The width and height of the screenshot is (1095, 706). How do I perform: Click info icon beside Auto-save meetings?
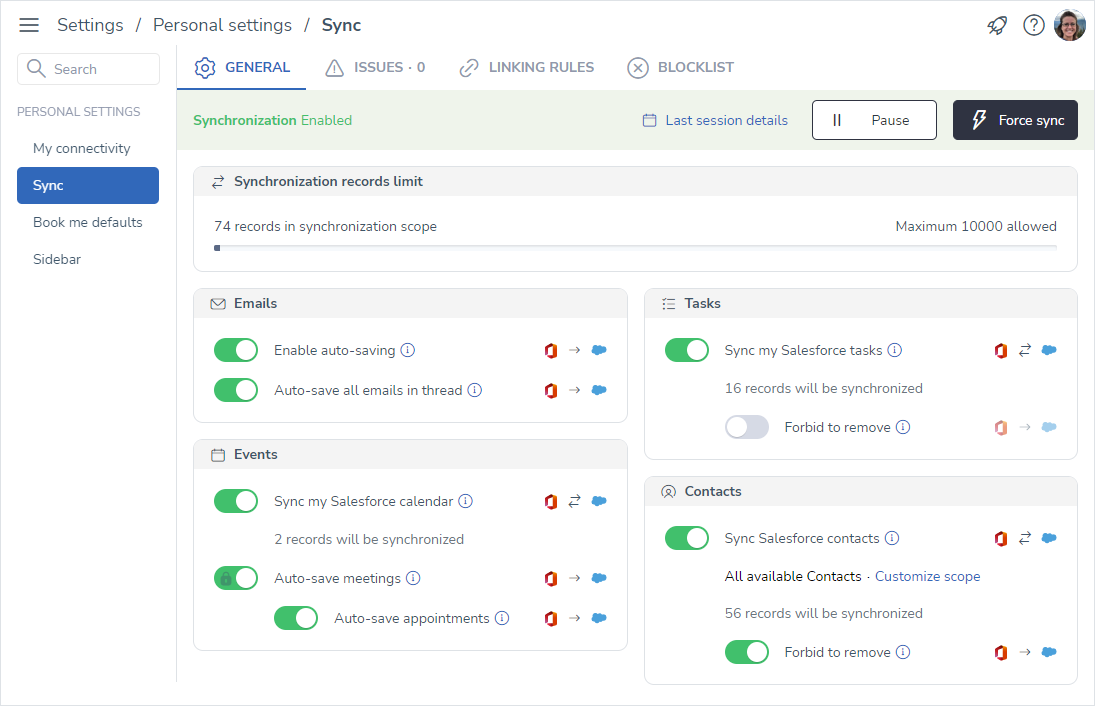coord(413,578)
